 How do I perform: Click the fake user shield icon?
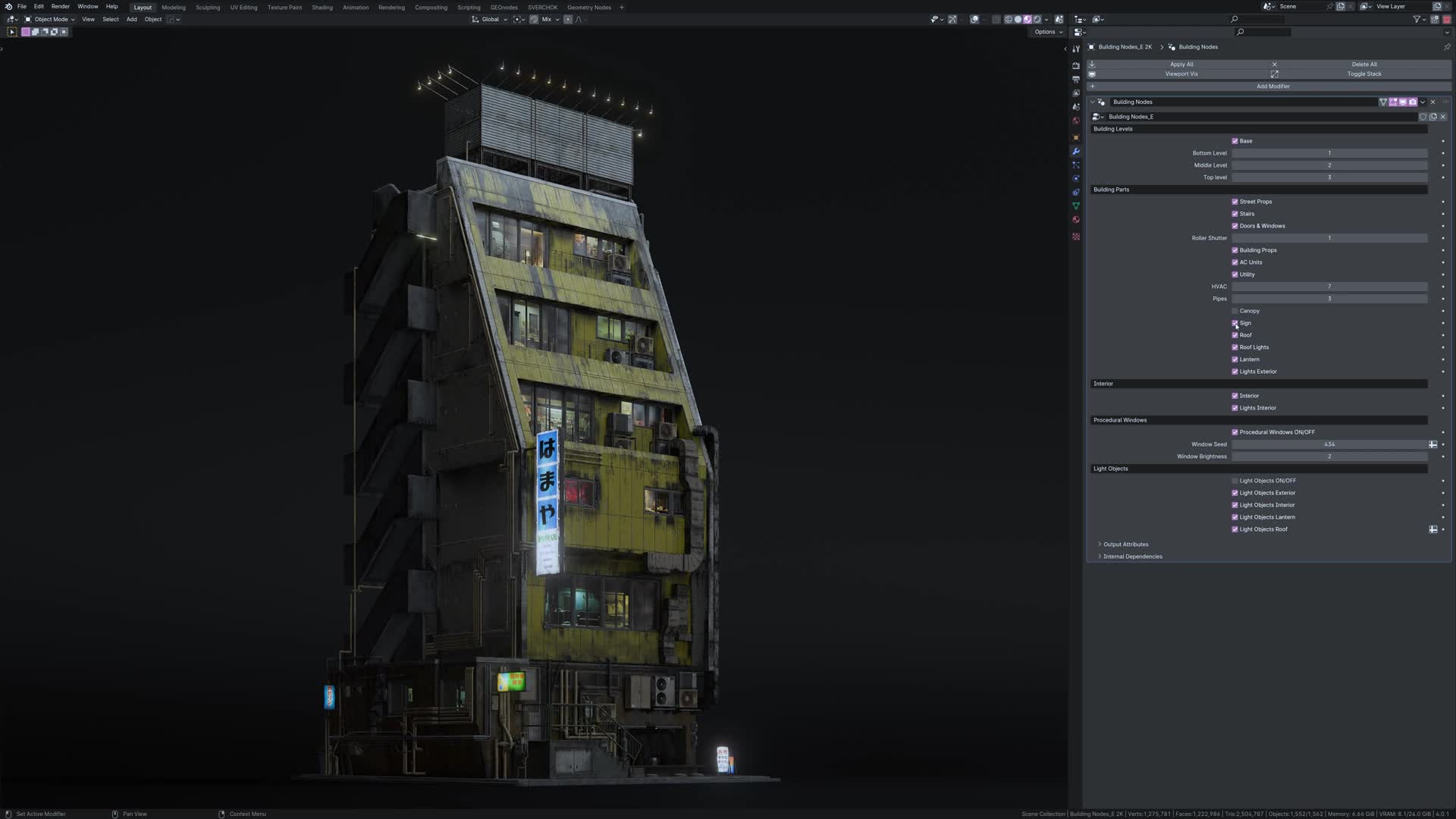click(1423, 117)
